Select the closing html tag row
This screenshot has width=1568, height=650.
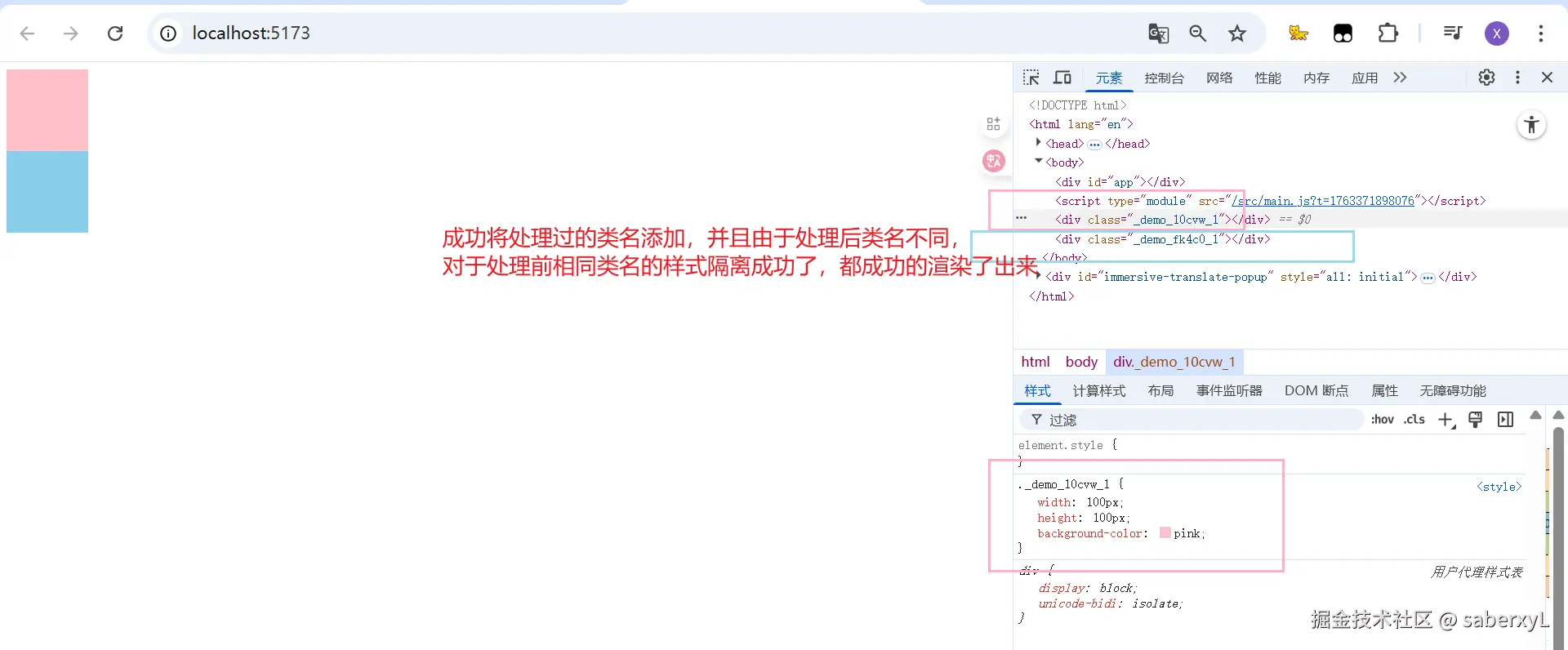tap(1051, 296)
